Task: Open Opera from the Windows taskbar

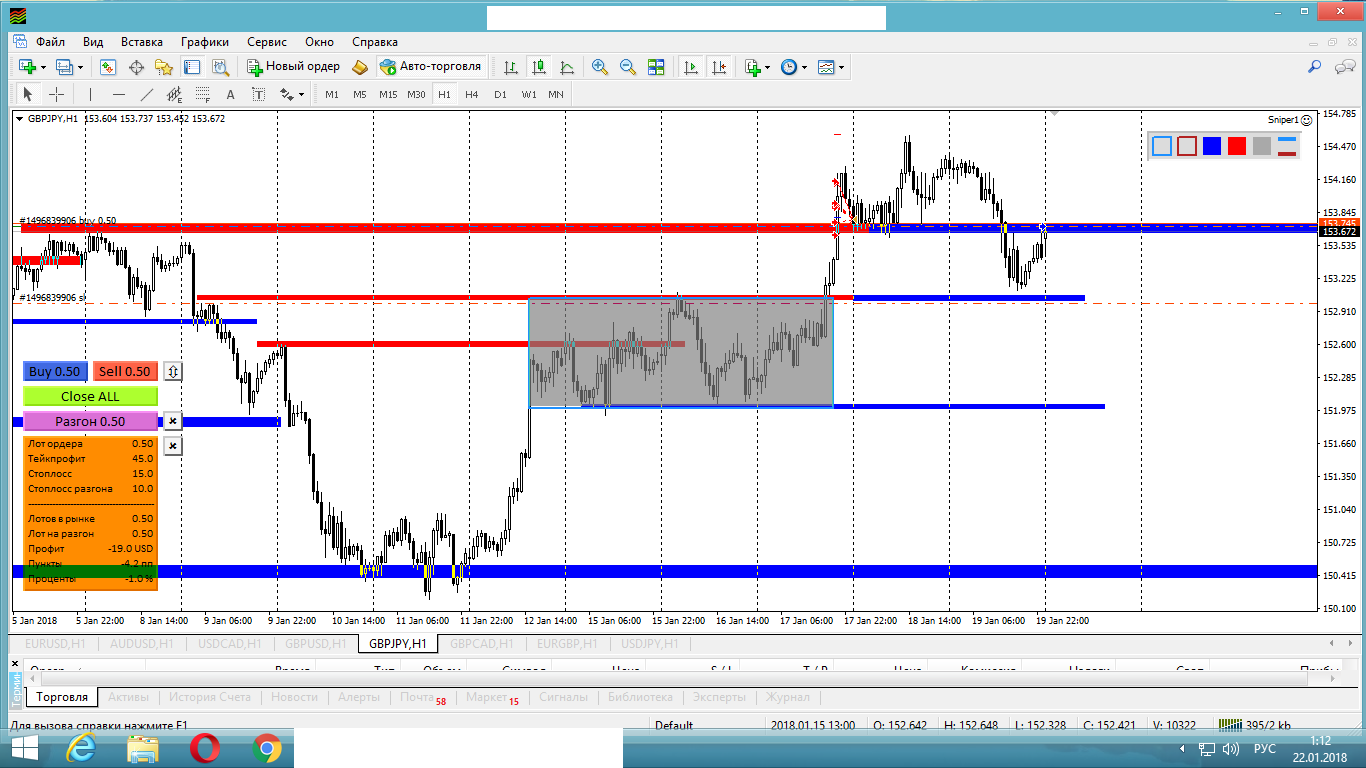Action: [x=205, y=748]
